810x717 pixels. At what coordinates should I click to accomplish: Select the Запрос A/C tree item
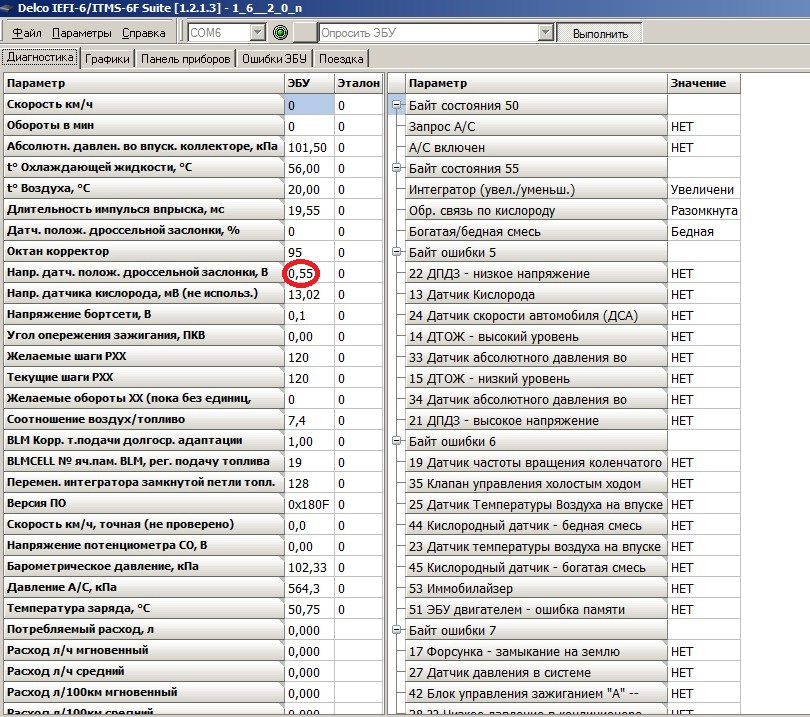pyautogui.click(x=536, y=127)
